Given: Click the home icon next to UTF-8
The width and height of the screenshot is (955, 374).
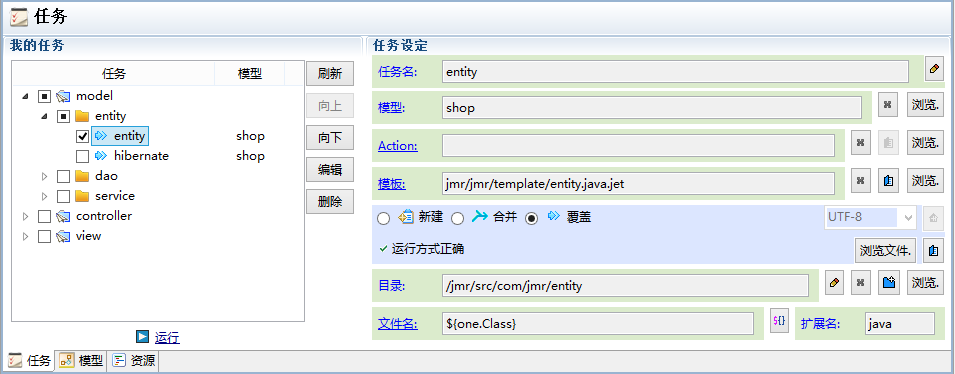Looking at the screenshot, I should point(932,218).
